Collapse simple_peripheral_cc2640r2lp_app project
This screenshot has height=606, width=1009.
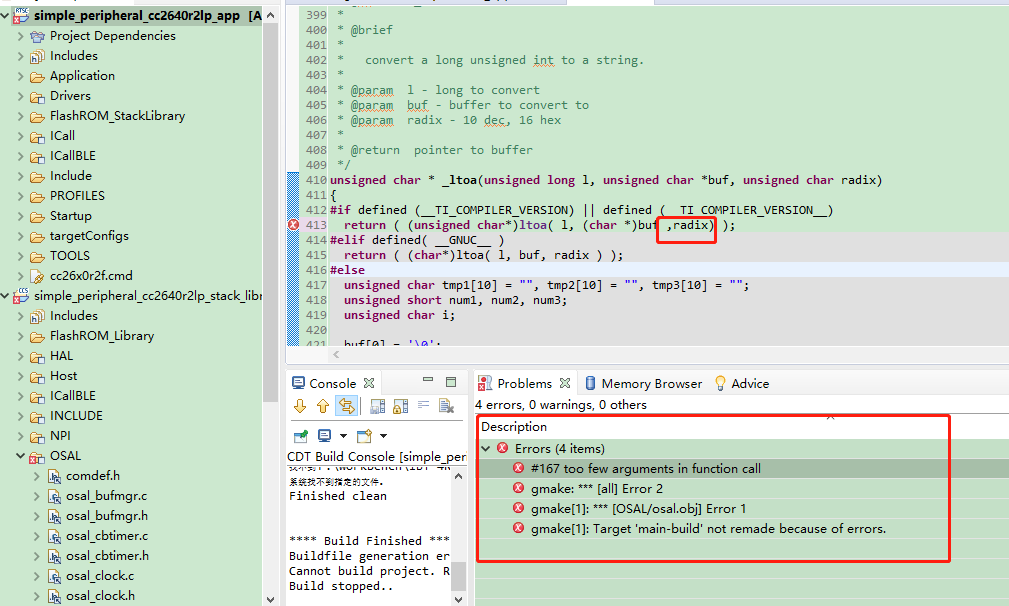(x=5, y=15)
